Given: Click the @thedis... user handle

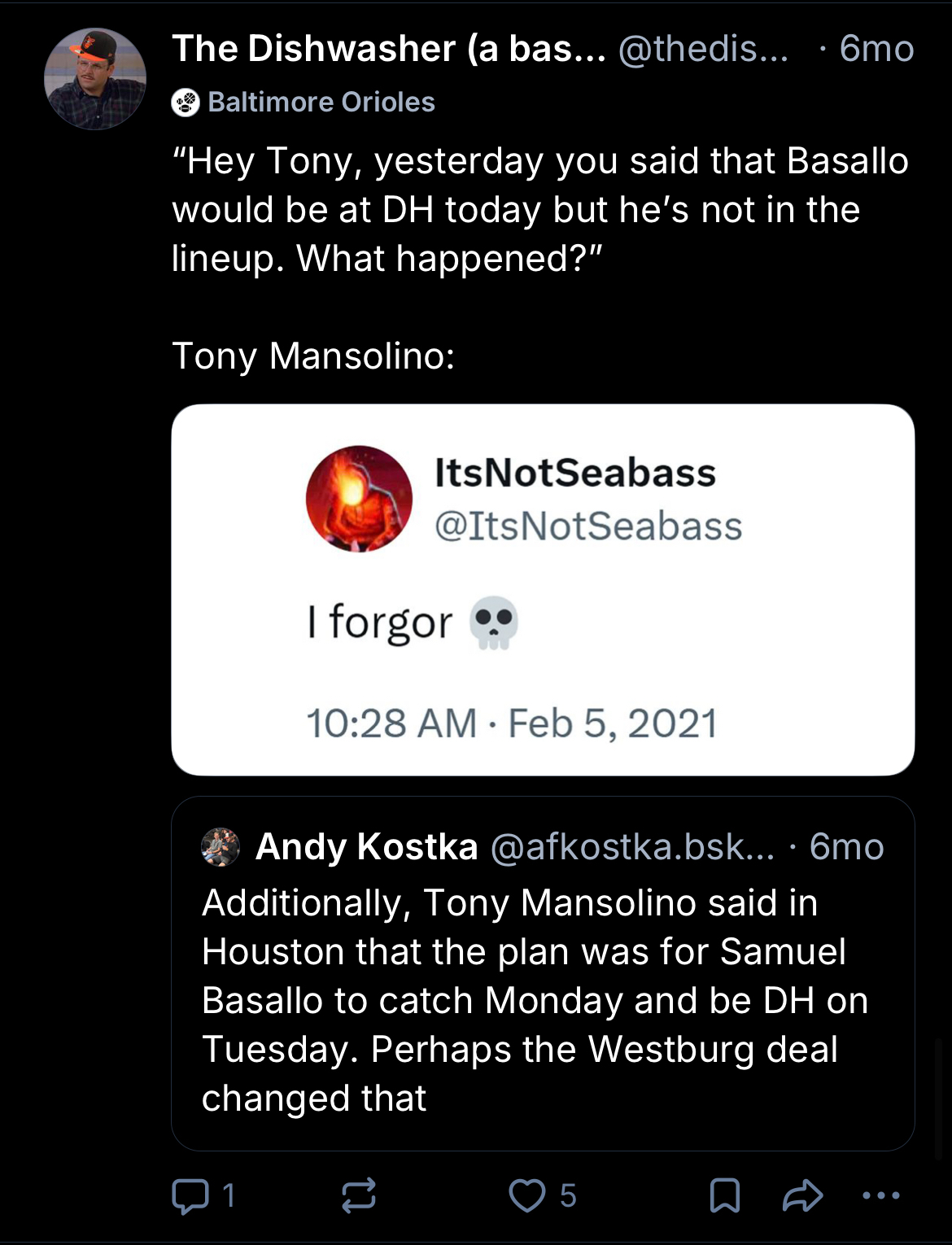Looking at the screenshot, I should coord(703,49).
